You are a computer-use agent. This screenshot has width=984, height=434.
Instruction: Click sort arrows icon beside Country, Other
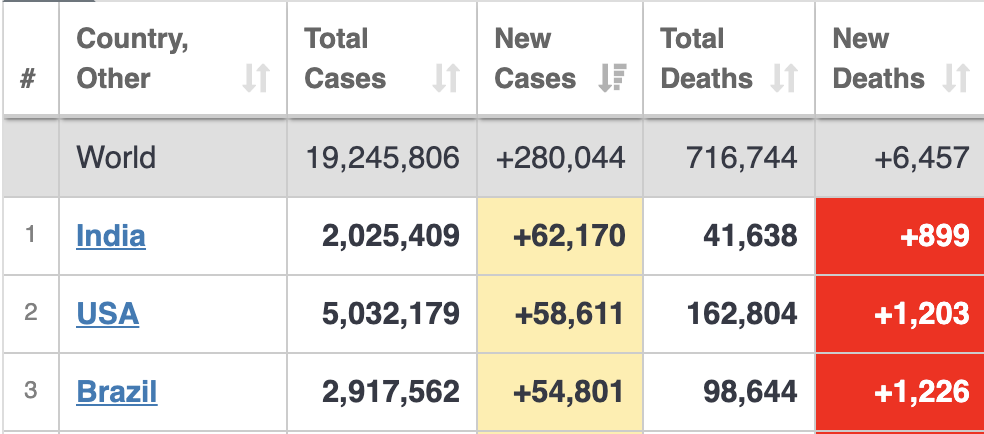click(256, 78)
